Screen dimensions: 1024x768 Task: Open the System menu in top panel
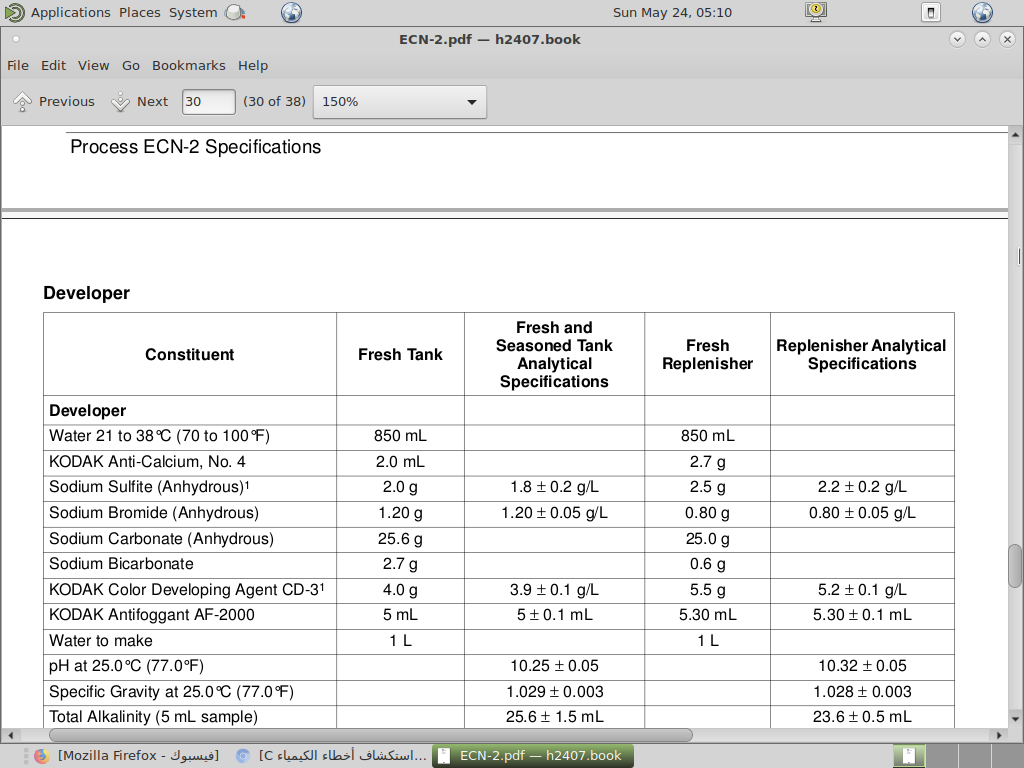click(x=193, y=12)
